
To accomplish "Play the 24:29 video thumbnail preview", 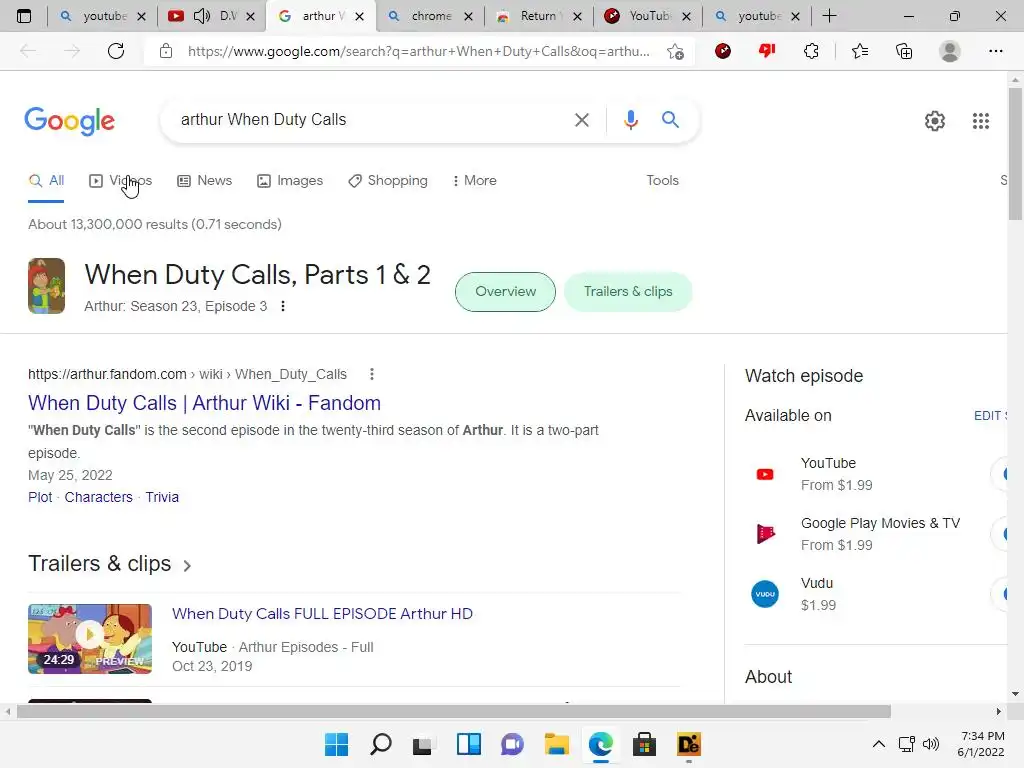I will coord(90,639).
